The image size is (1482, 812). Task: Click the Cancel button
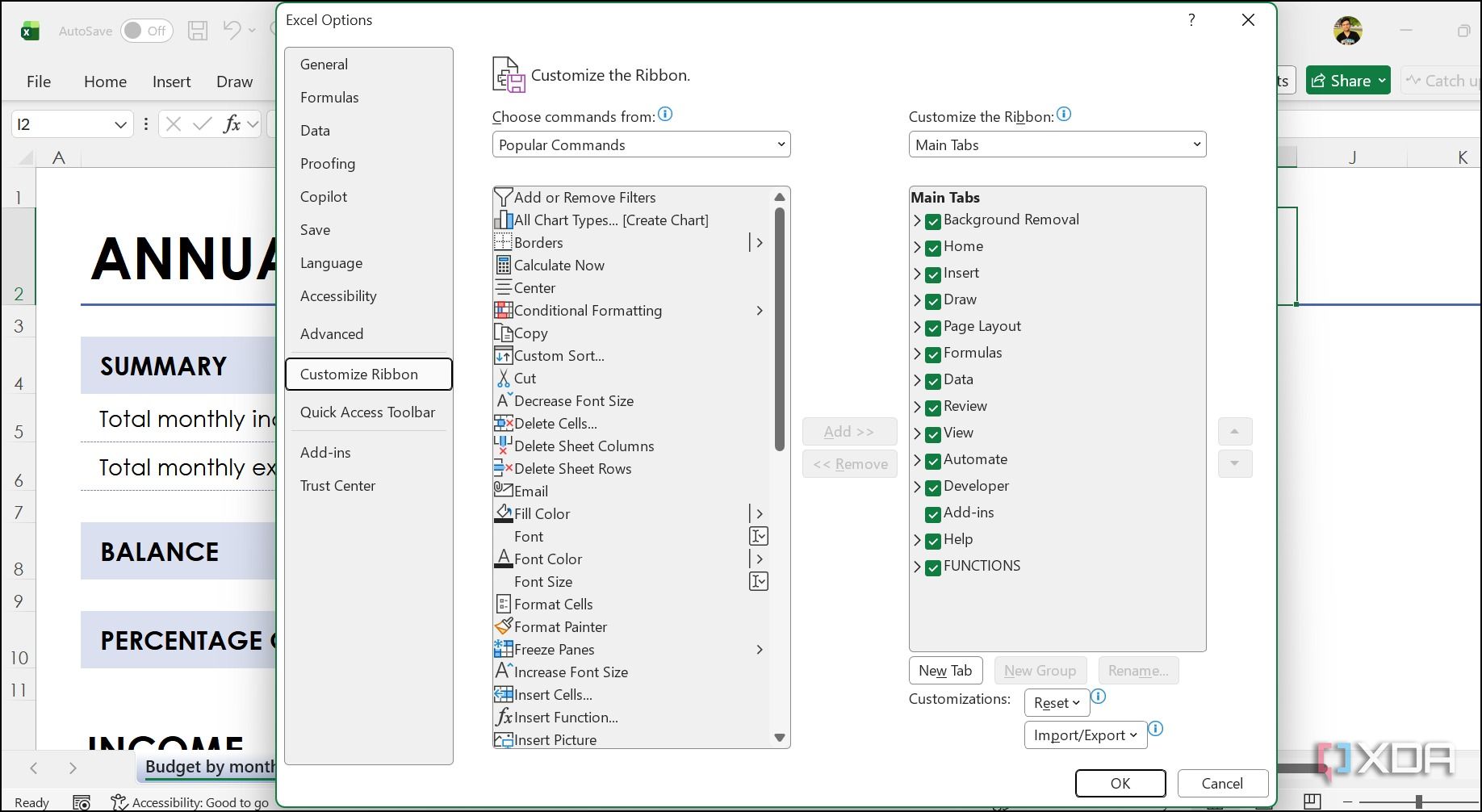click(x=1222, y=783)
